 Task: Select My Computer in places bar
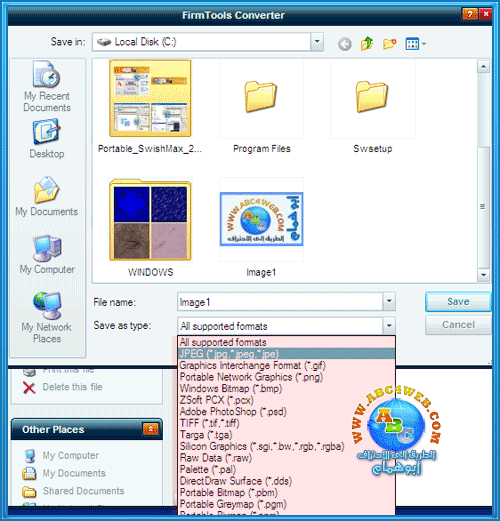pos(47,255)
